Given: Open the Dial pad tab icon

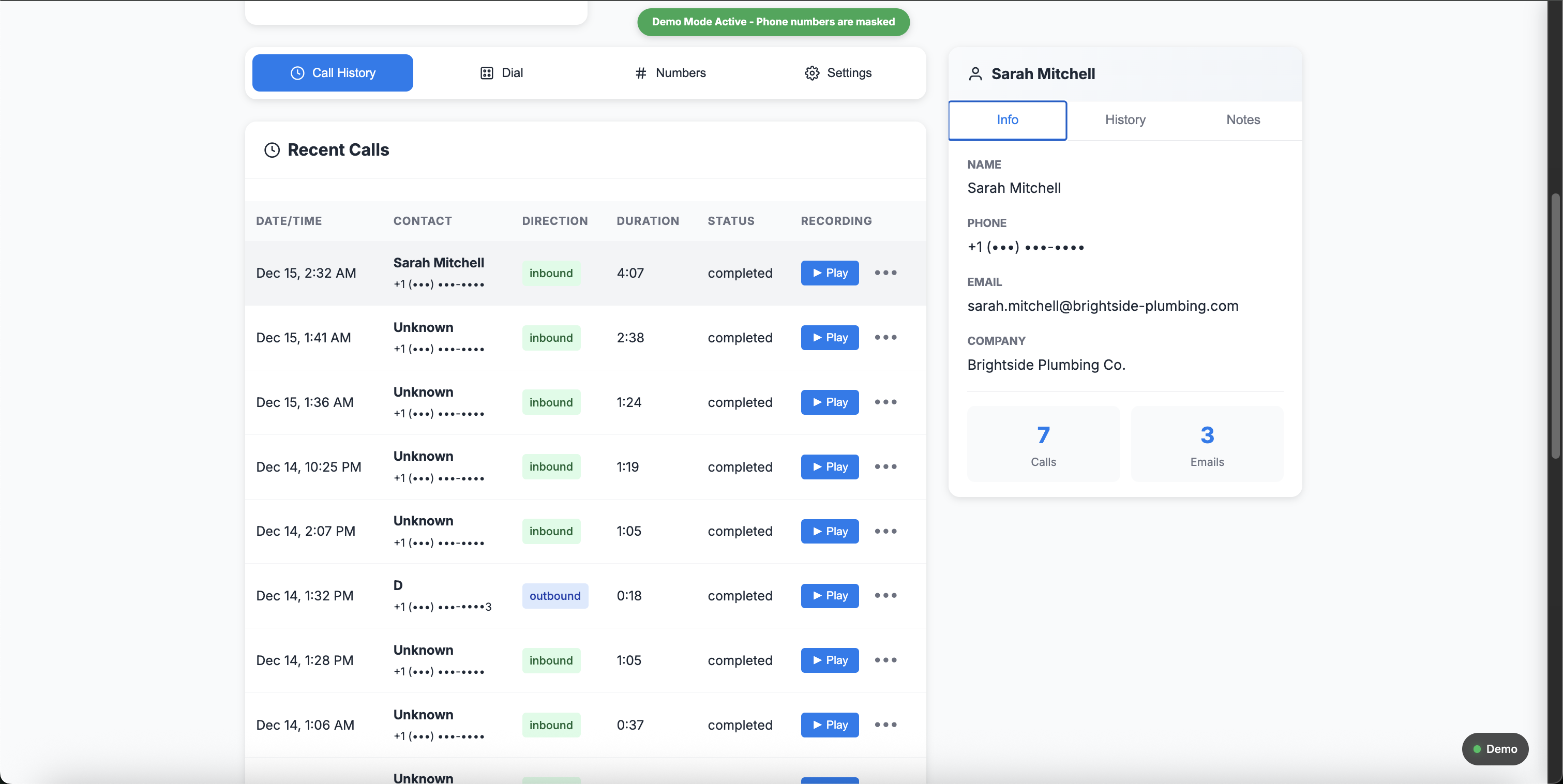Looking at the screenshot, I should [x=487, y=73].
